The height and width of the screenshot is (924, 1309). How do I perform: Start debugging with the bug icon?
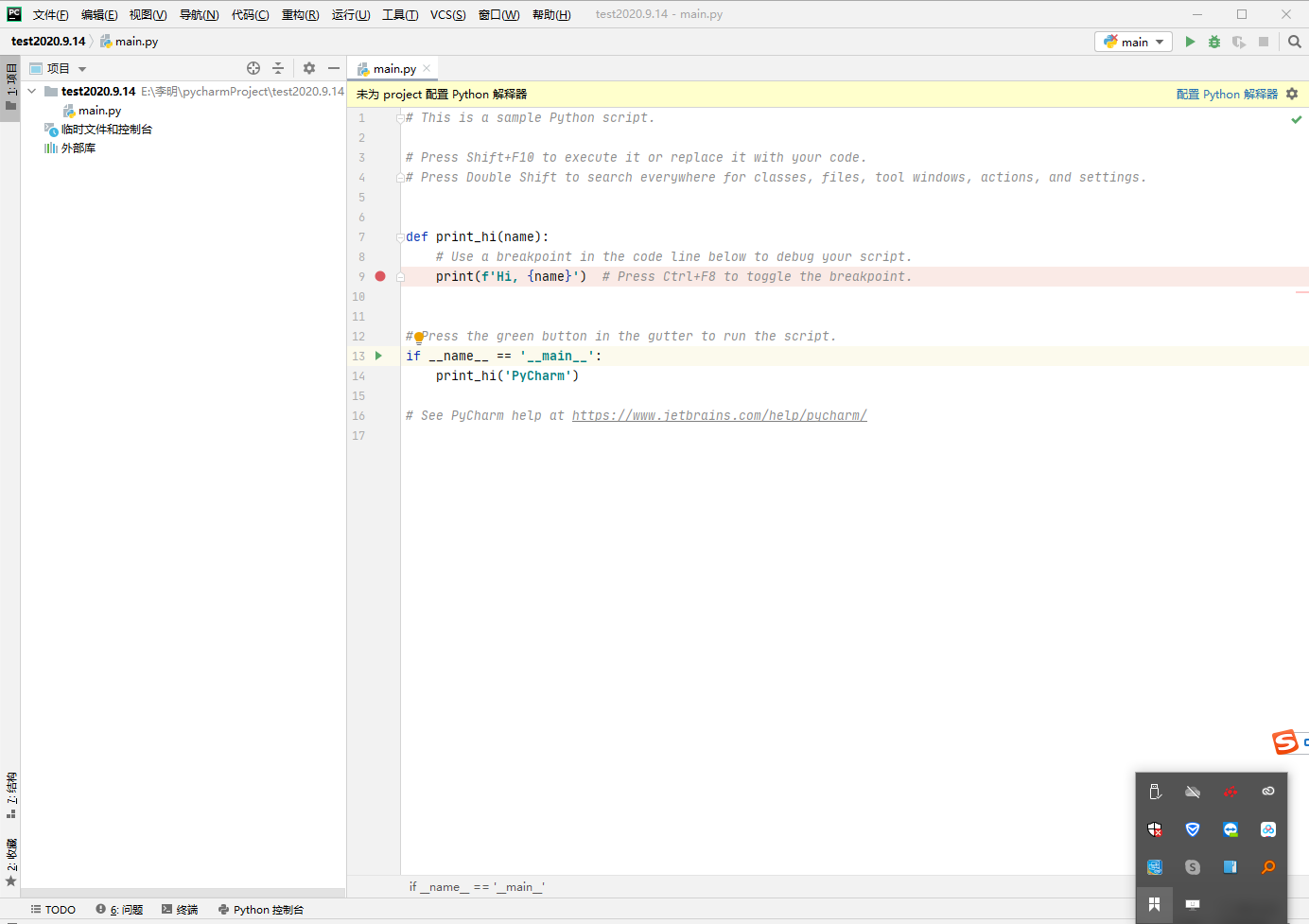click(1214, 42)
